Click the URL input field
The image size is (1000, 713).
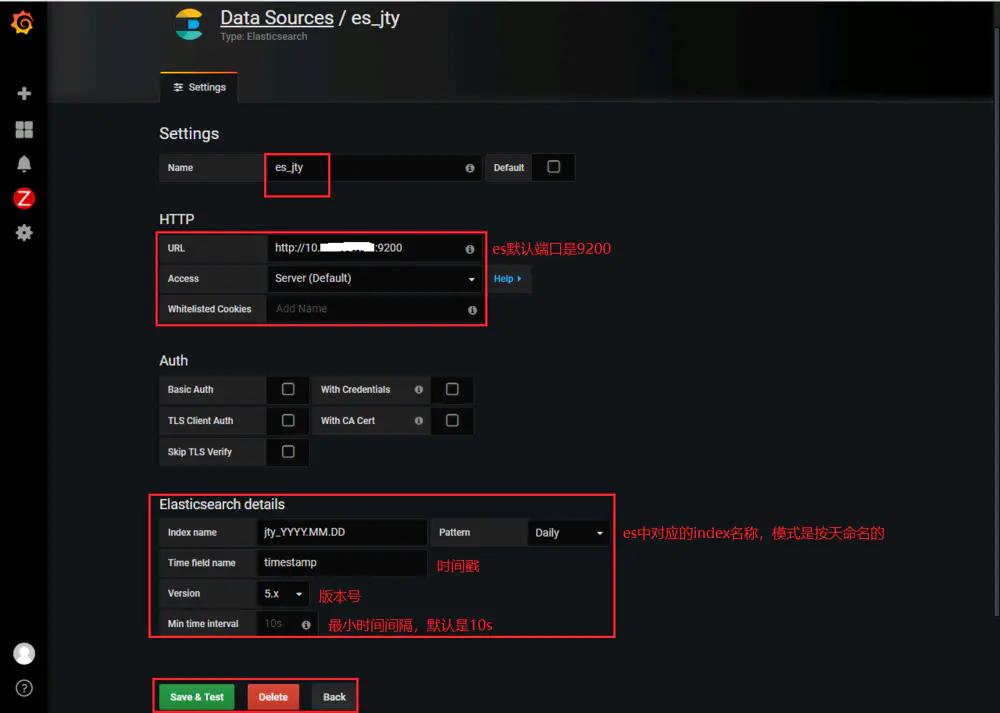point(374,248)
